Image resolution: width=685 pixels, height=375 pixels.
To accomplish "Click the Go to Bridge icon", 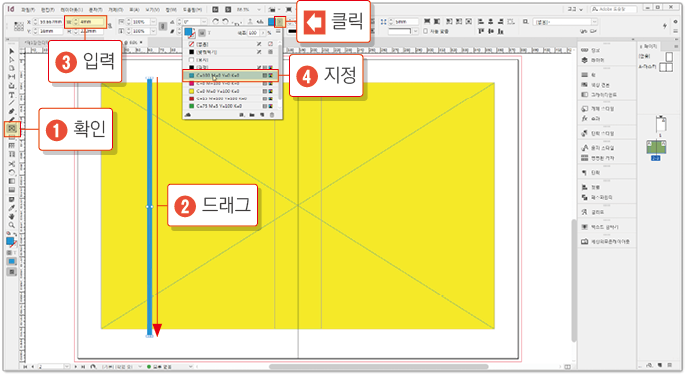I will tap(215, 9).
